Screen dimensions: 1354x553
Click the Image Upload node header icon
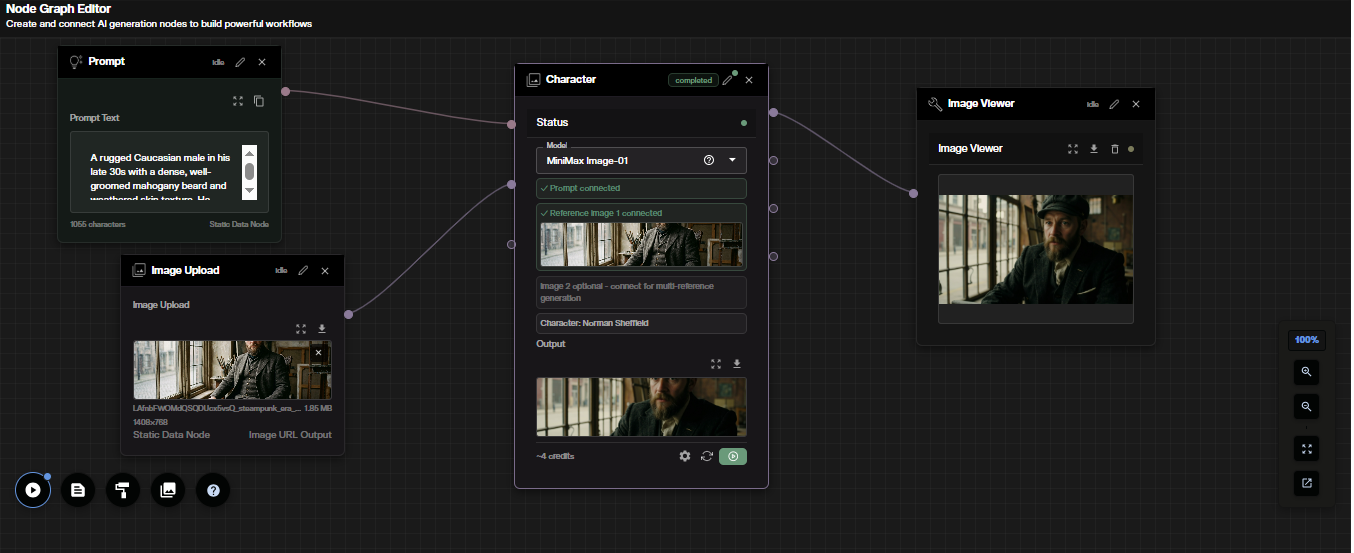(139, 270)
